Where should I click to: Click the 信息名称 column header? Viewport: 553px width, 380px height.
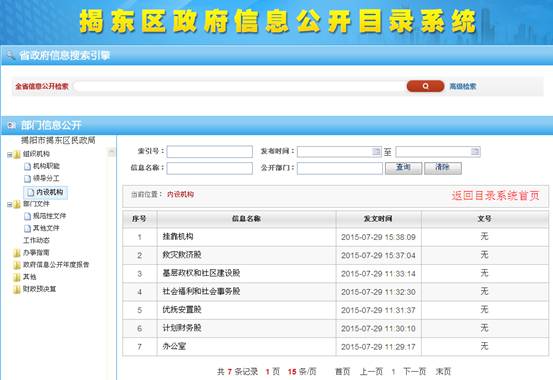coord(246,219)
